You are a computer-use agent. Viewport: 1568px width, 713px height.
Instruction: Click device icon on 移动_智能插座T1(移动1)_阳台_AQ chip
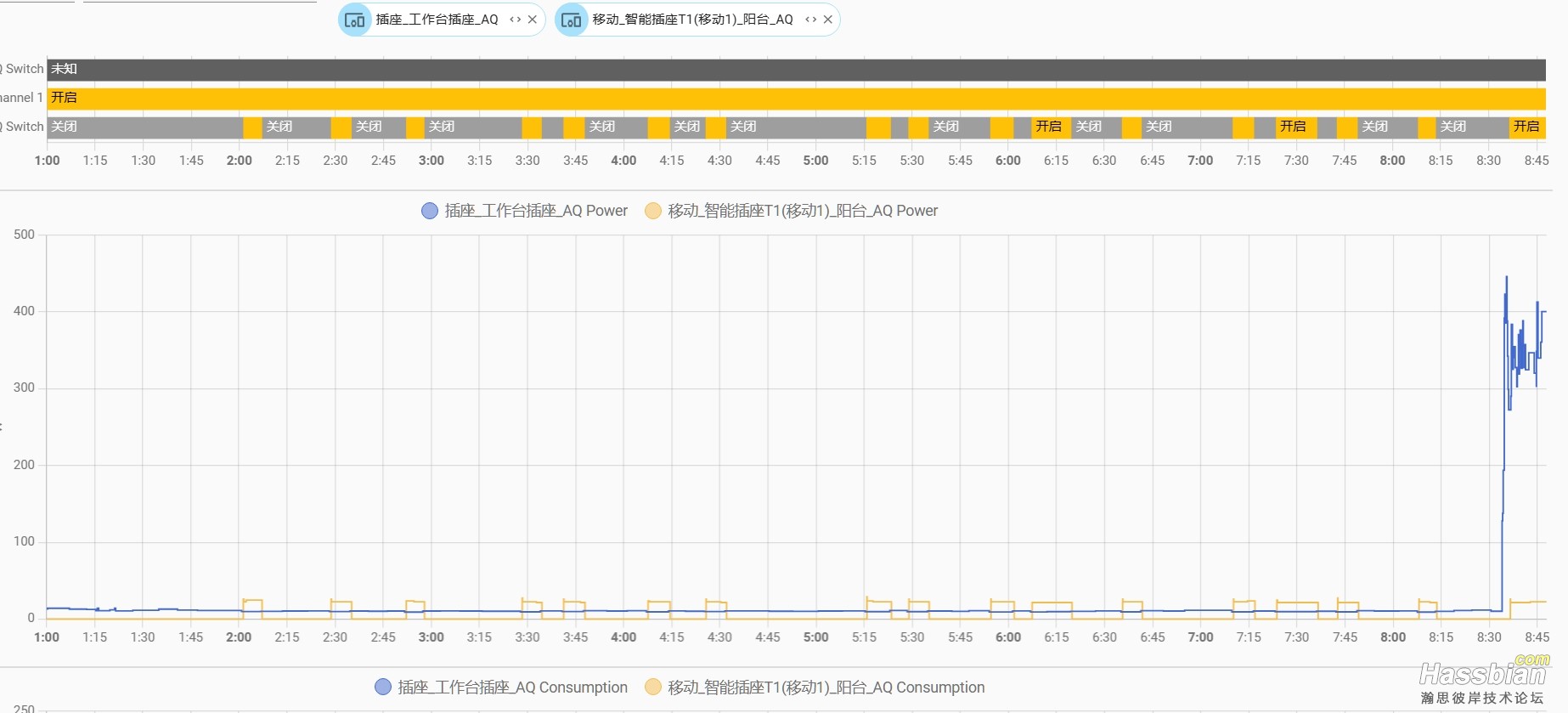pyautogui.click(x=572, y=20)
